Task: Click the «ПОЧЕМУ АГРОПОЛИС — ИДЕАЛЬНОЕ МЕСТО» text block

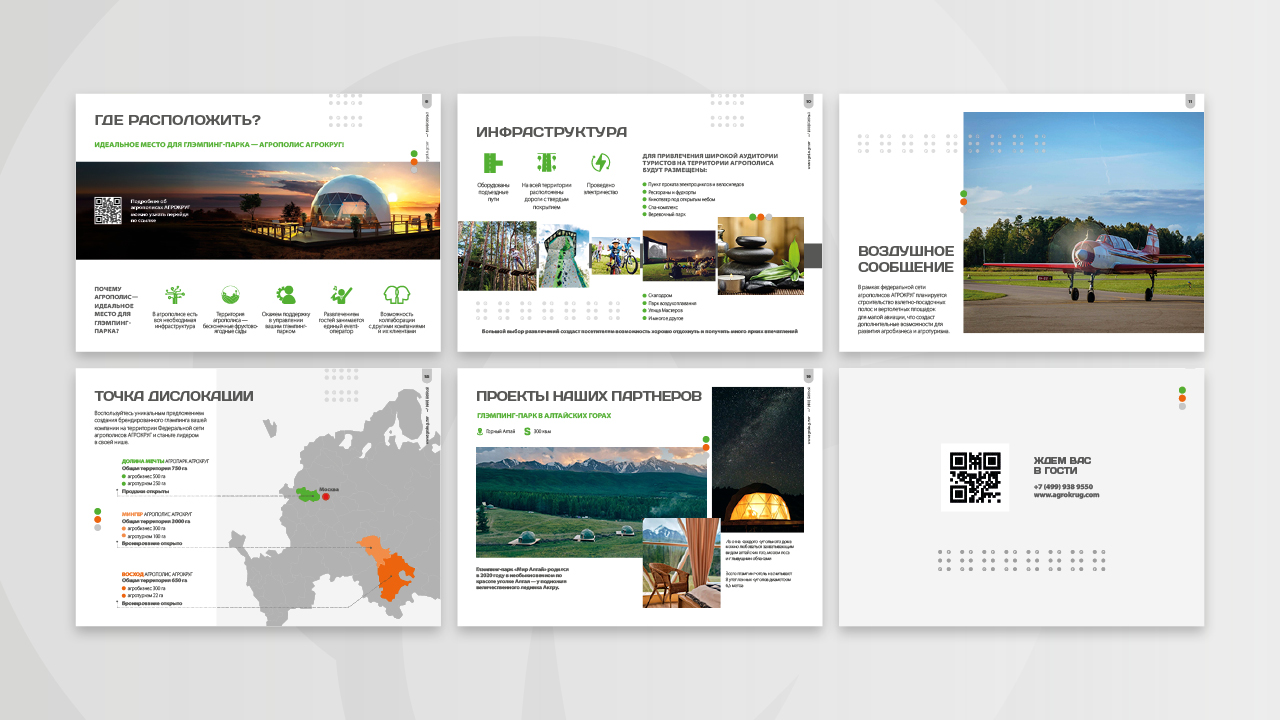Action: (117, 310)
